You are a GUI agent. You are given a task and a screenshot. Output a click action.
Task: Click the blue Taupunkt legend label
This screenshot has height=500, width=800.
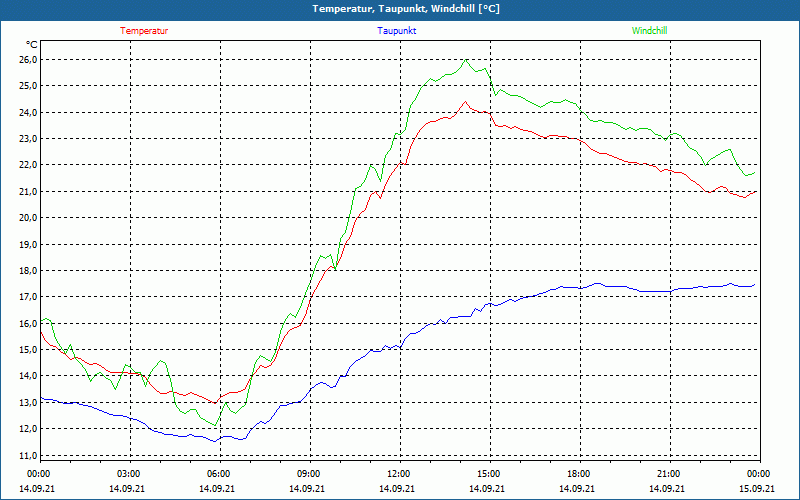tap(396, 31)
